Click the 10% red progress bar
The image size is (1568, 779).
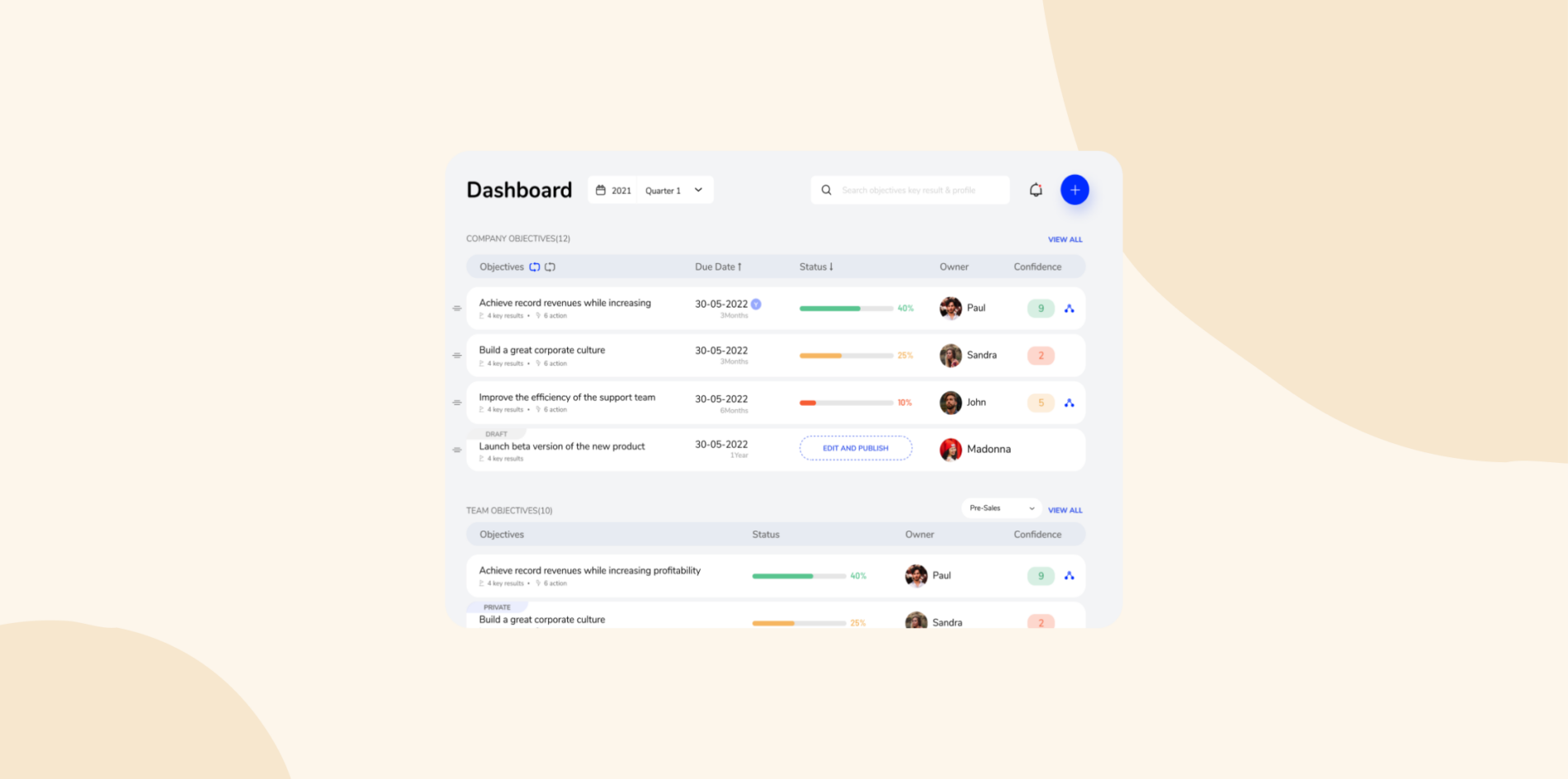click(x=846, y=403)
